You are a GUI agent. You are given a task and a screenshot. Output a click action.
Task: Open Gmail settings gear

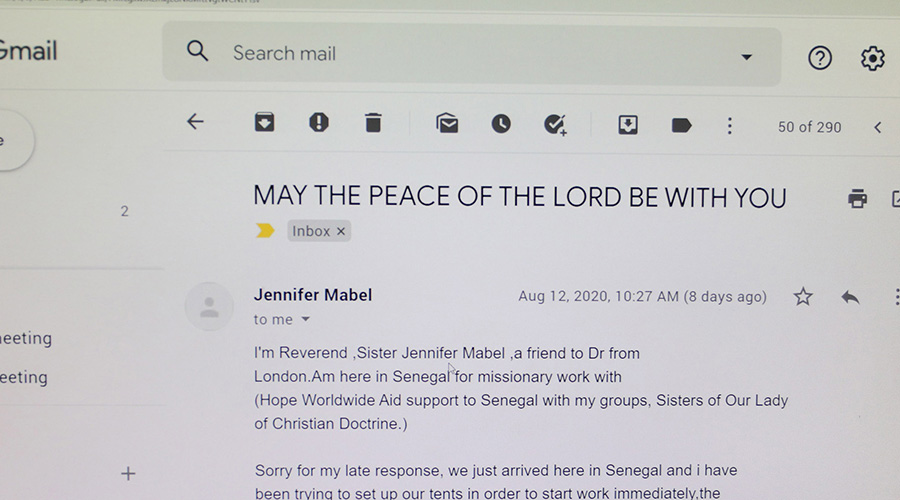click(872, 59)
